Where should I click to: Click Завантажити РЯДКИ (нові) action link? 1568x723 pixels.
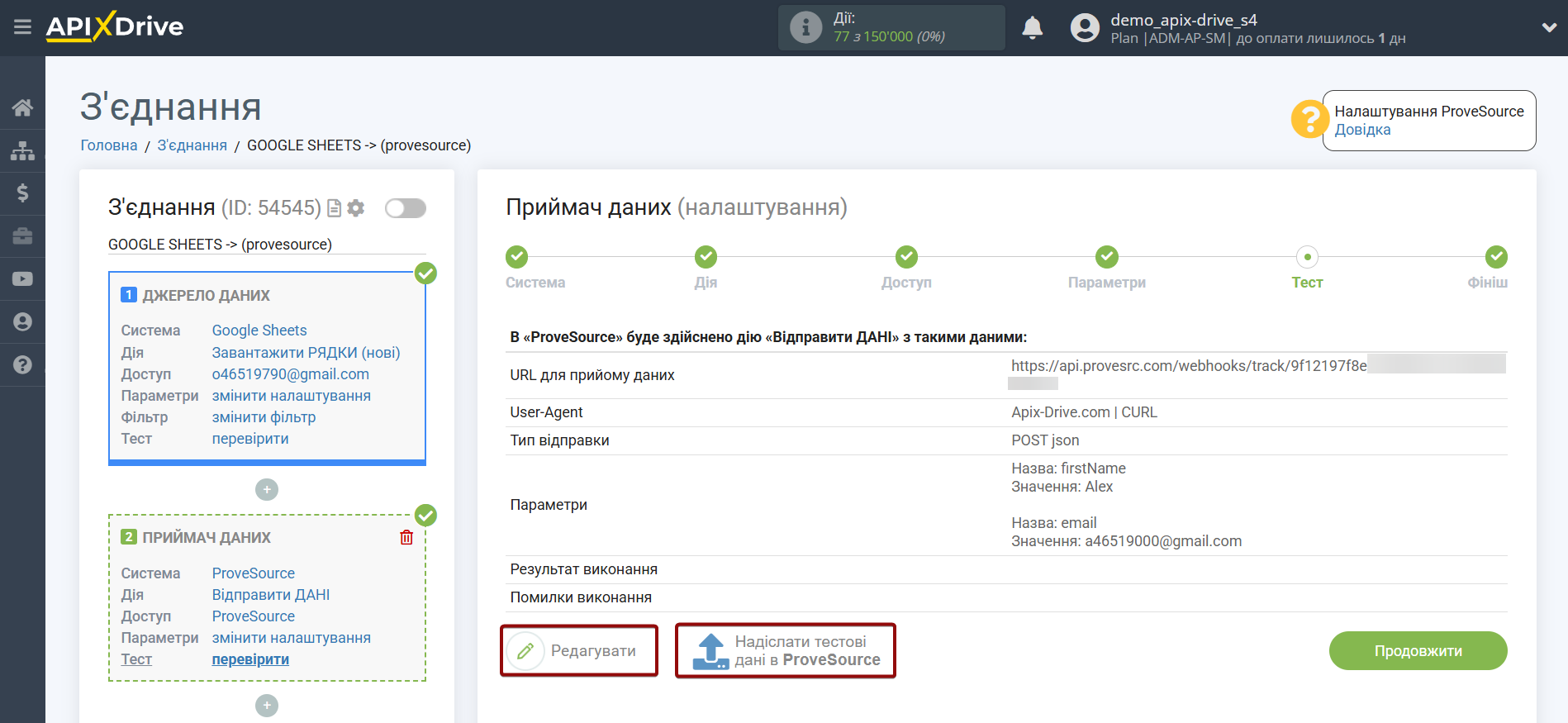click(306, 353)
